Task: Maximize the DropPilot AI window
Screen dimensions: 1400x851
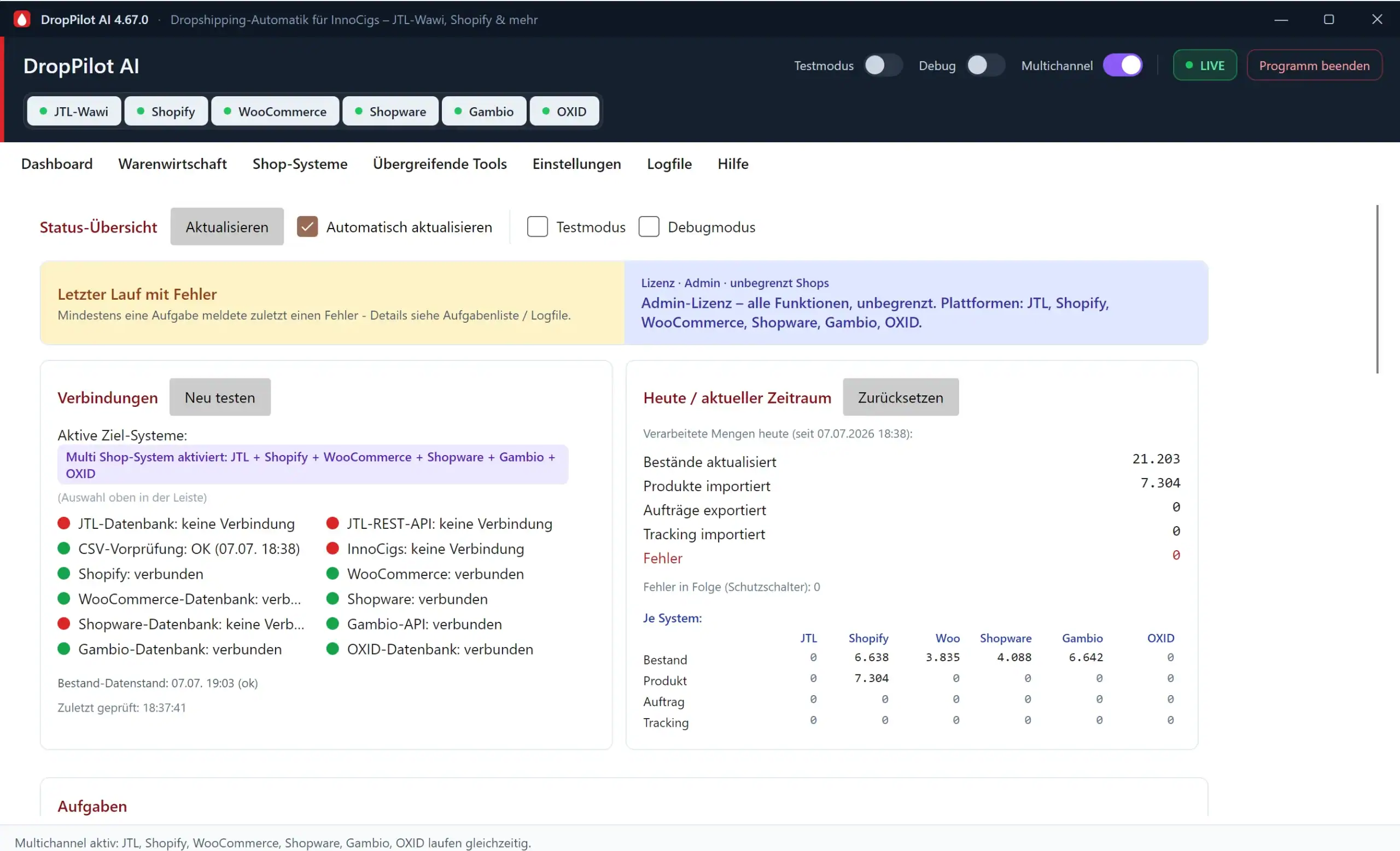Action: pyautogui.click(x=1328, y=19)
